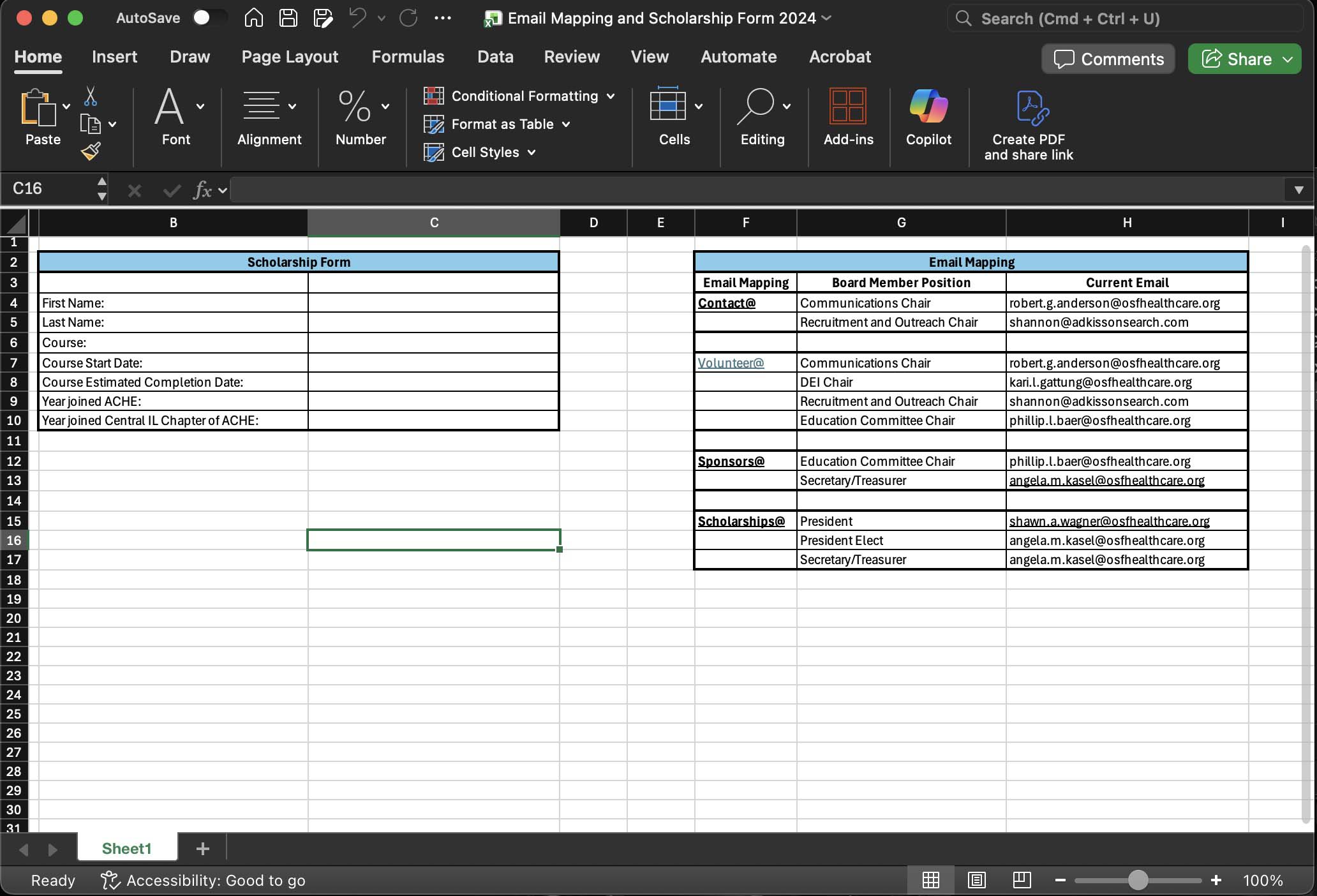Open the Alignment group icon
Screen dimensions: 1317x896
(262, 106)
